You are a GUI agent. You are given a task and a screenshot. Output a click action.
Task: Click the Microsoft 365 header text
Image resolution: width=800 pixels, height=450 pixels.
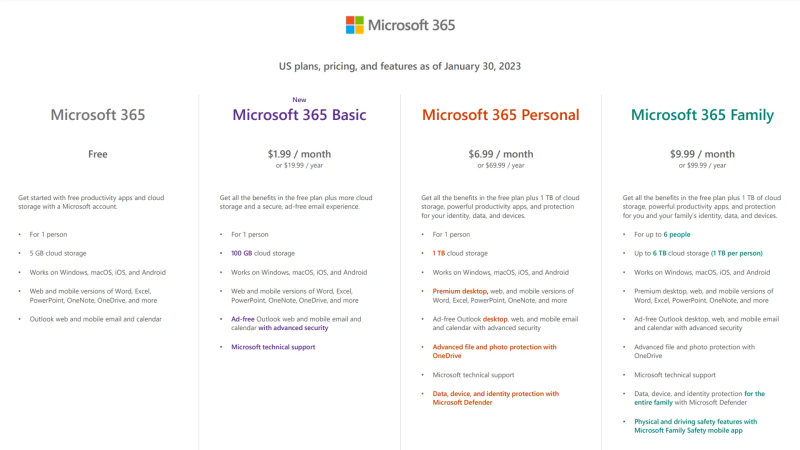pos(412,25)
